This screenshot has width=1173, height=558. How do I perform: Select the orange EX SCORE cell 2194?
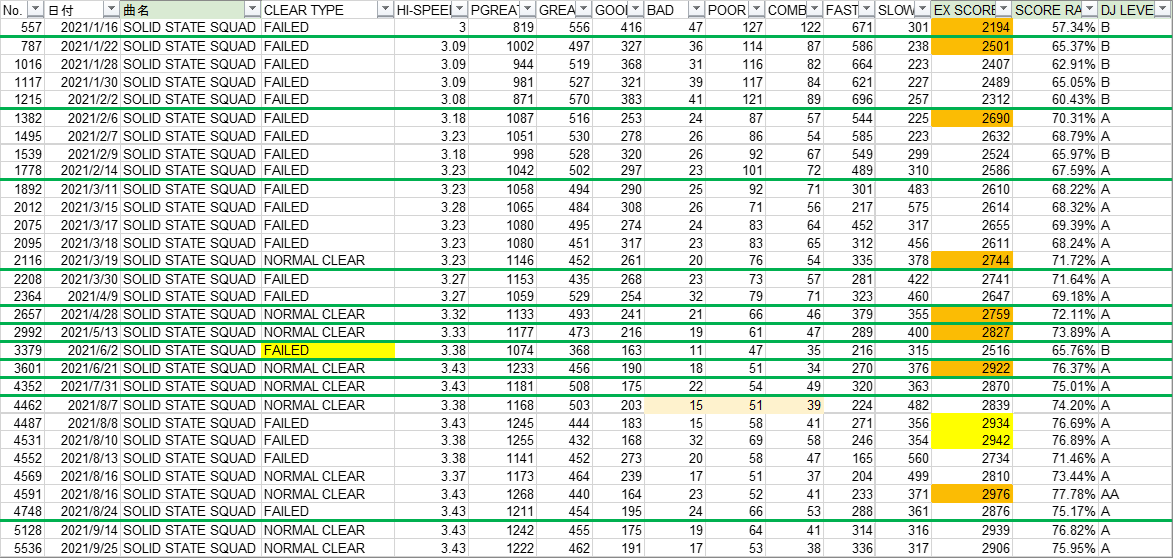click(x=973, y=28)
